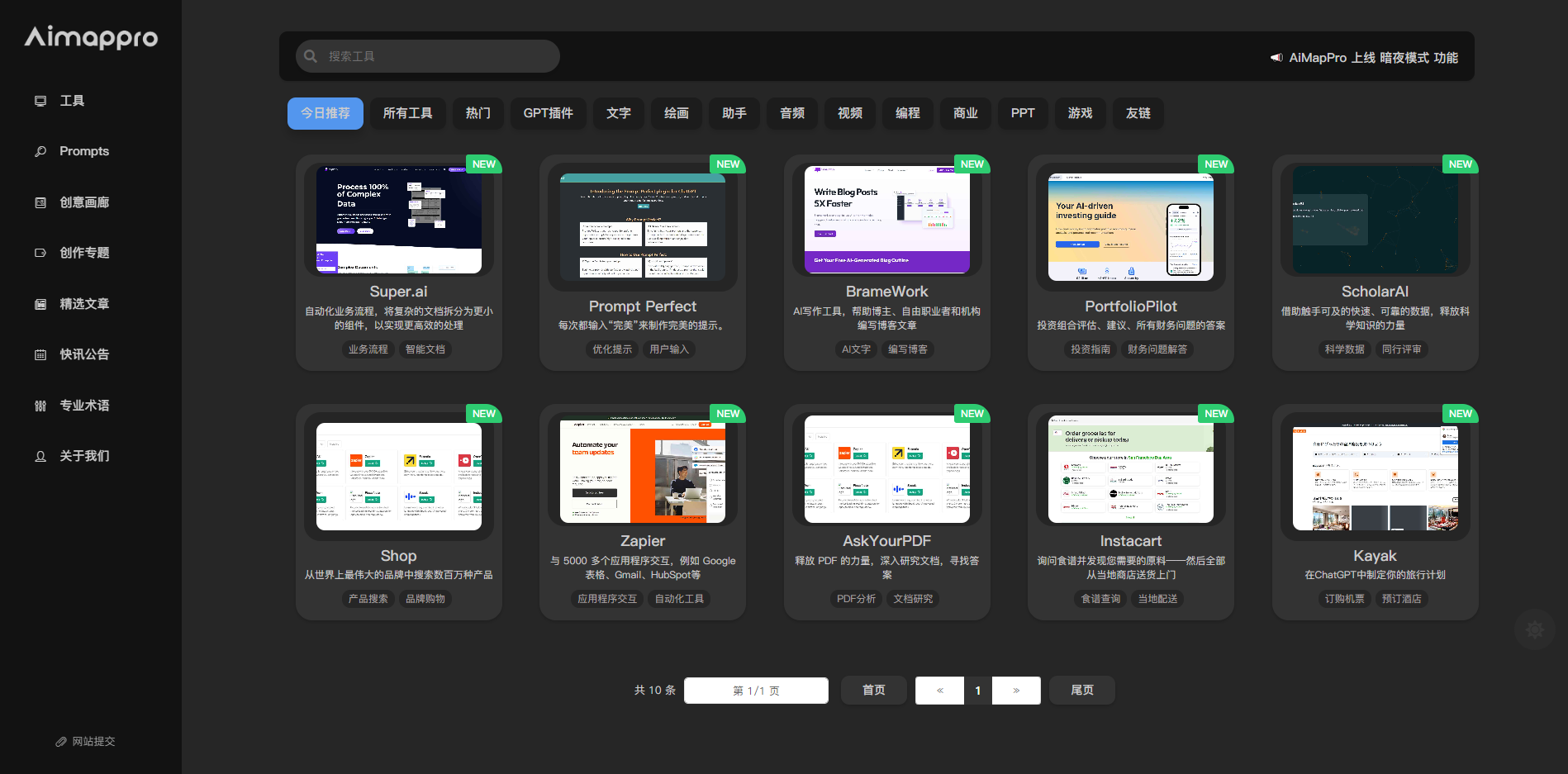Viewport: 1568px width, 774px height.
Task: Focus the 搜索工具 search field
Action: [x=438, y=56]
